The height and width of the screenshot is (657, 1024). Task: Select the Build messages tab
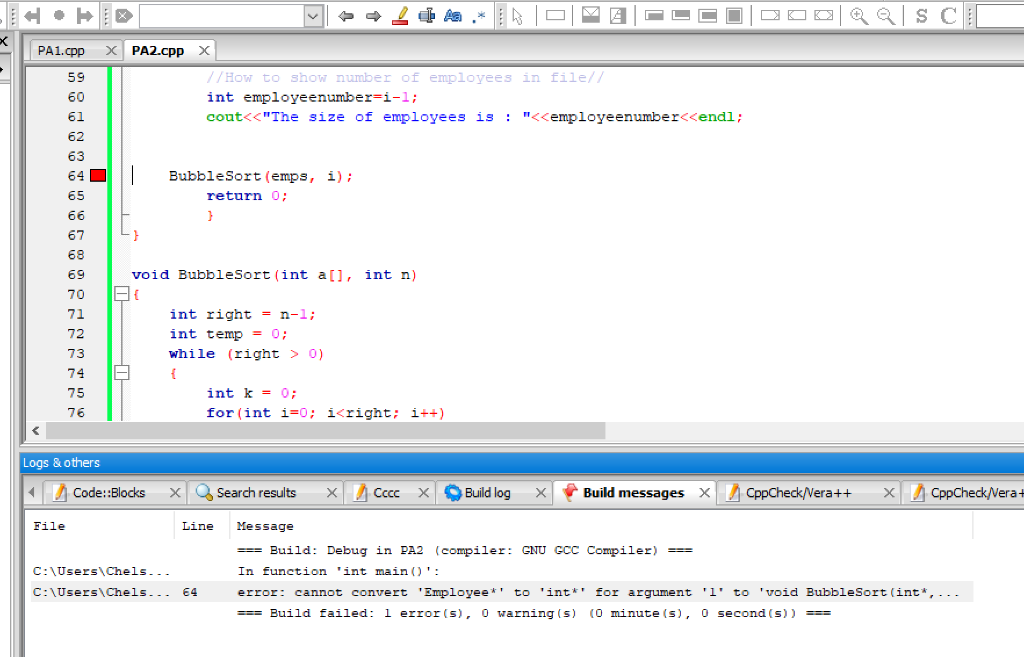(633, 492)
